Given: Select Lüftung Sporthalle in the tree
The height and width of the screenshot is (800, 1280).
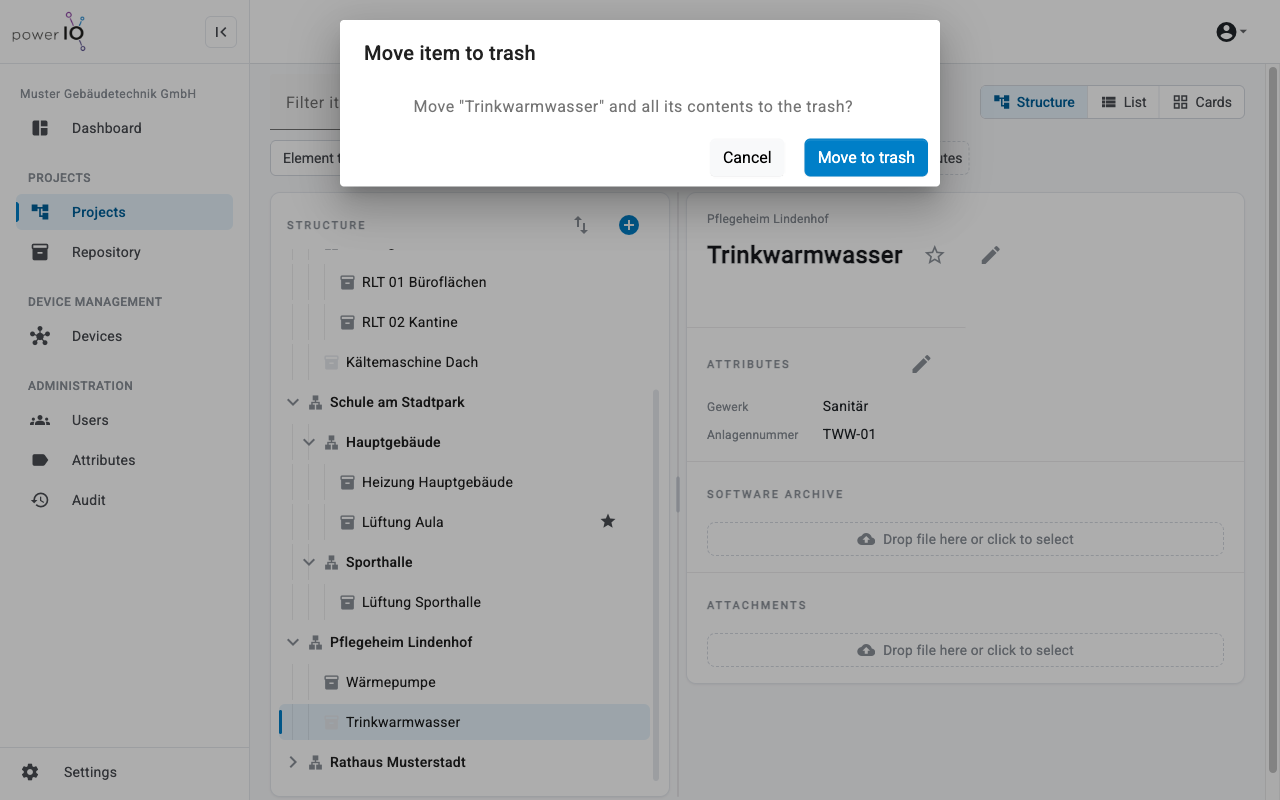Looking at the screenshot, I should [x=464, y=602].
